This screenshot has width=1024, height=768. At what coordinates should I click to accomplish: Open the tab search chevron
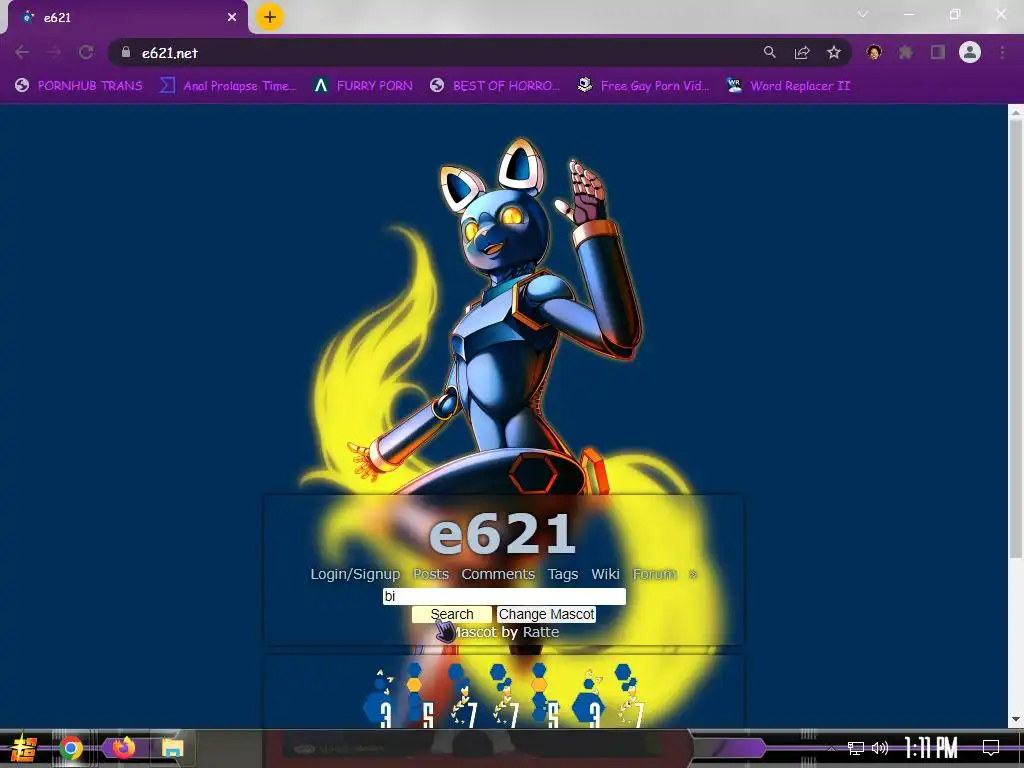click(863, 14)
